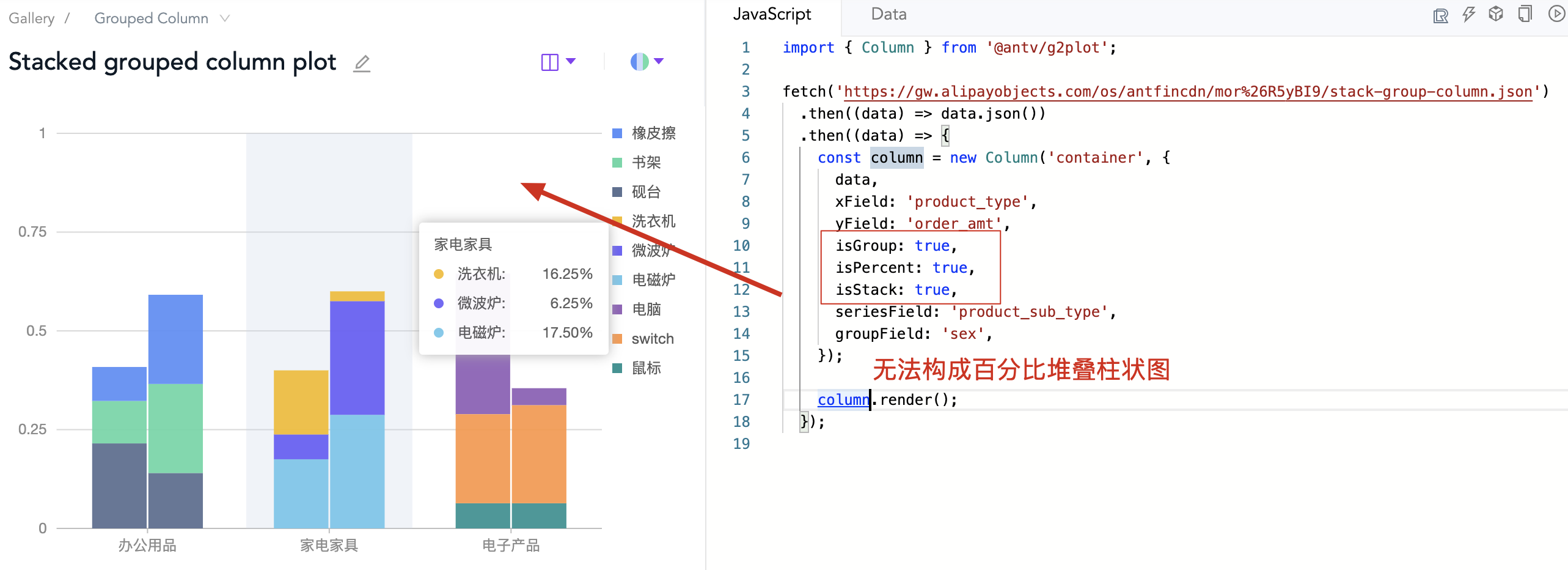Toggle the 洗衣机 legend item

(x=653, y=221)
